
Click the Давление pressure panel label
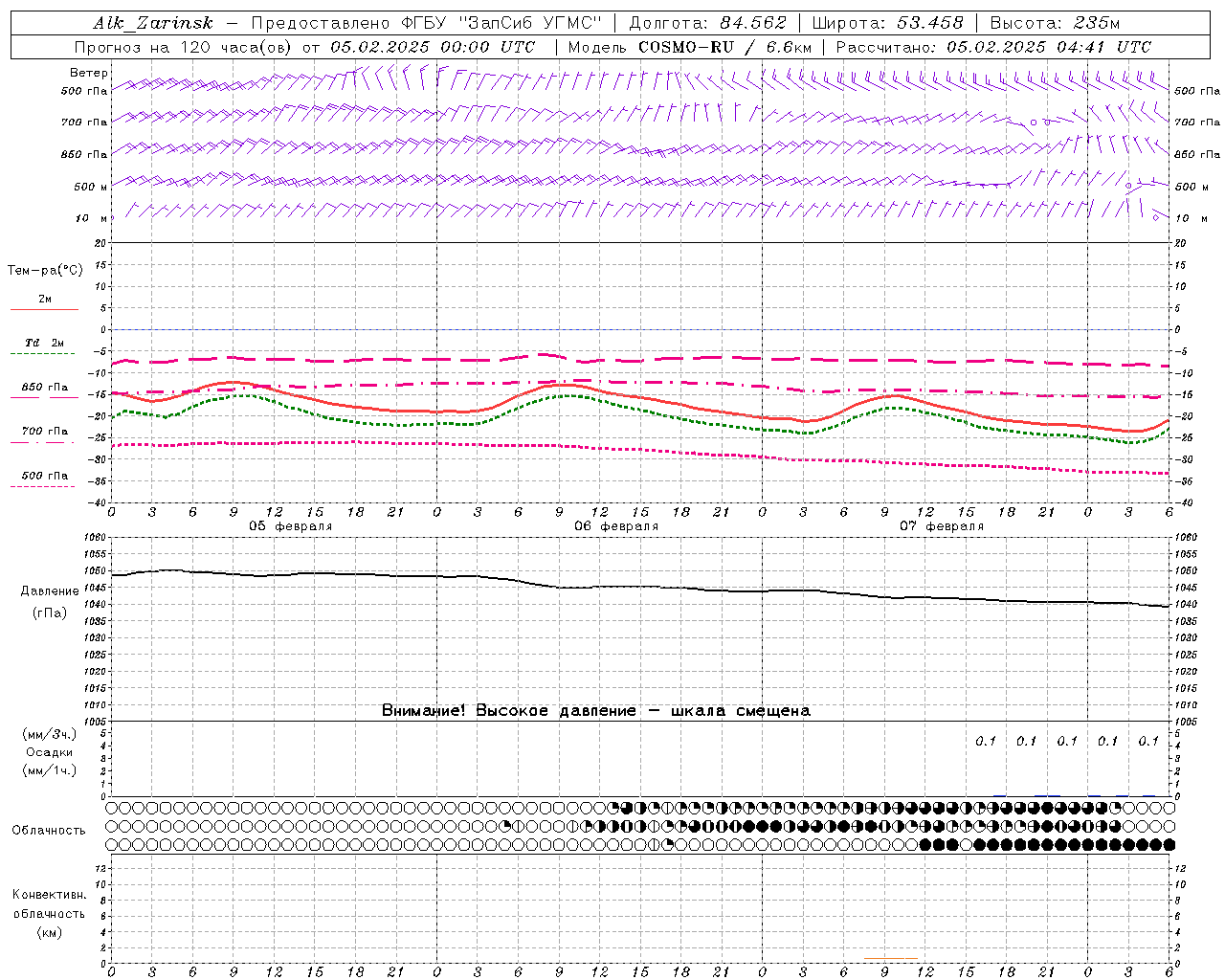(50, 591)
